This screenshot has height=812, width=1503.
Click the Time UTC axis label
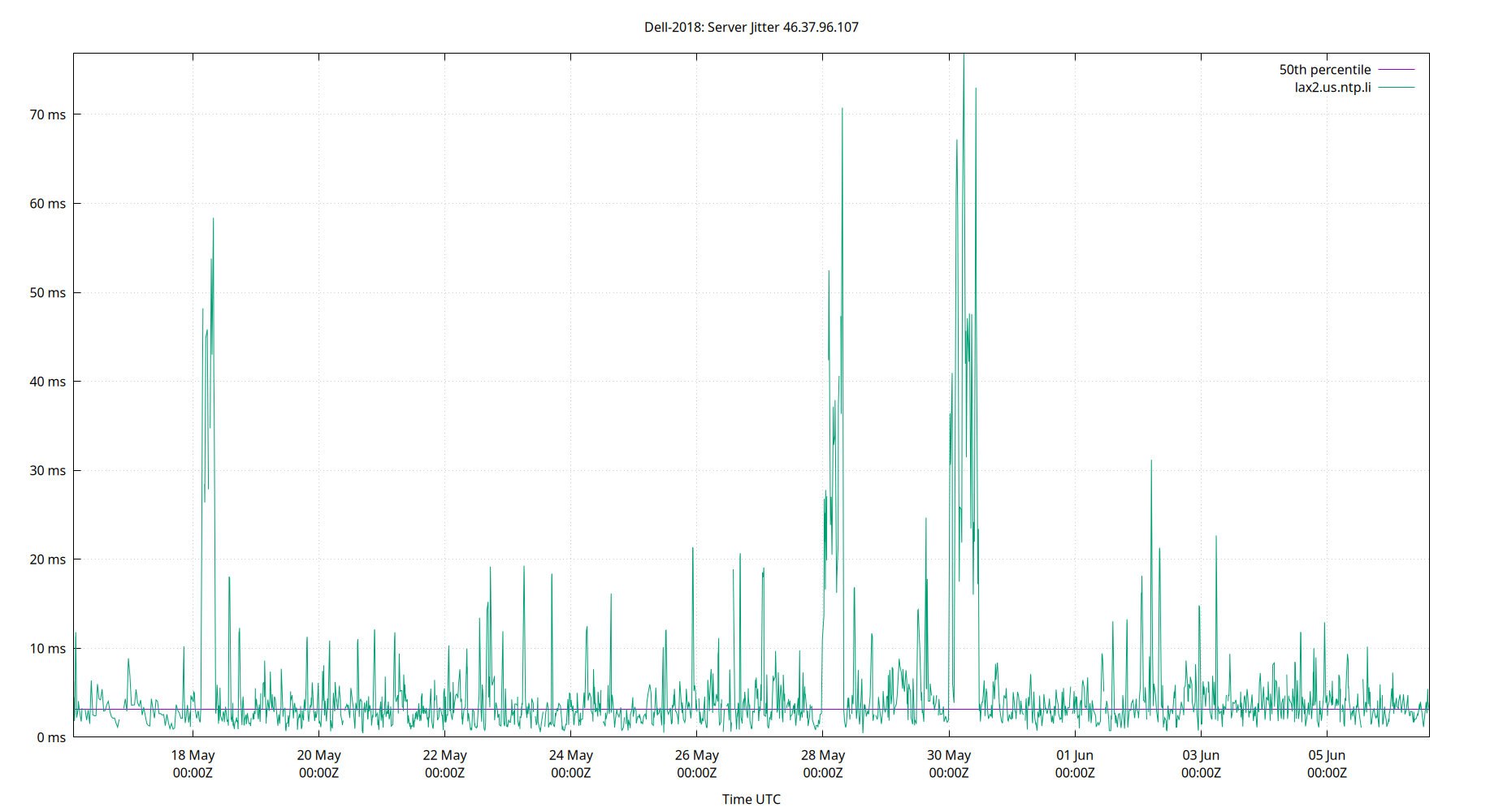(x=751, y=799)
